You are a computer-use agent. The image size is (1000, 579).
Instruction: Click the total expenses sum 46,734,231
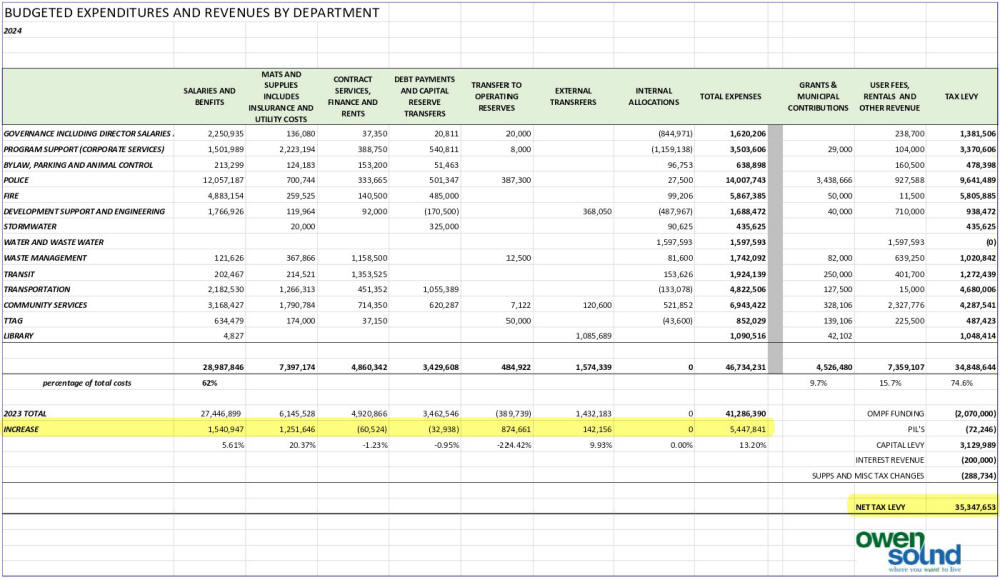(735, 367)
